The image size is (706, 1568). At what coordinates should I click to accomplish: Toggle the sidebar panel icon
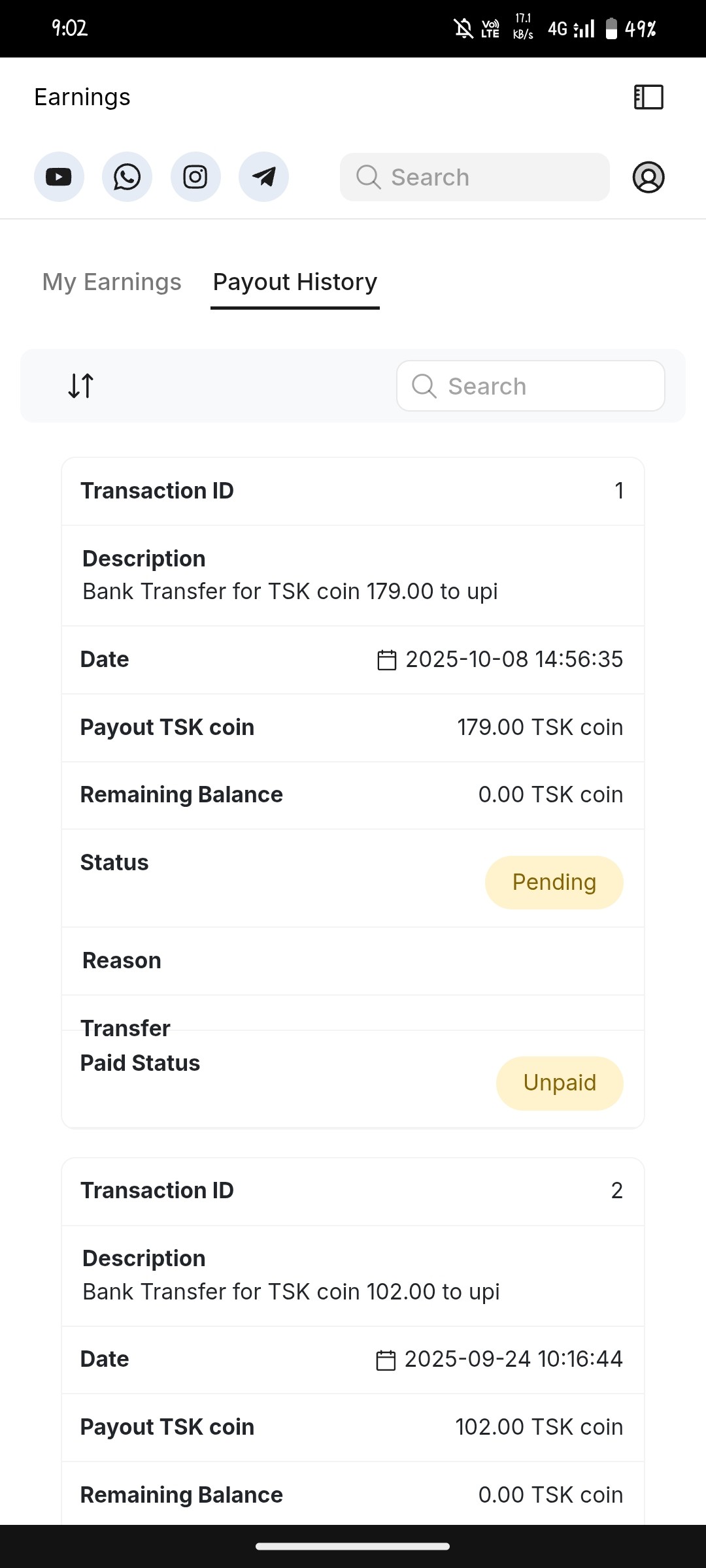tap(648, 97)
